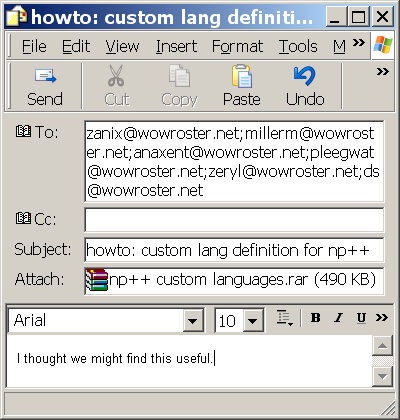Expand the Arial font name dropdown
This screenshot has height=420, width=400.
pos(193,321)
